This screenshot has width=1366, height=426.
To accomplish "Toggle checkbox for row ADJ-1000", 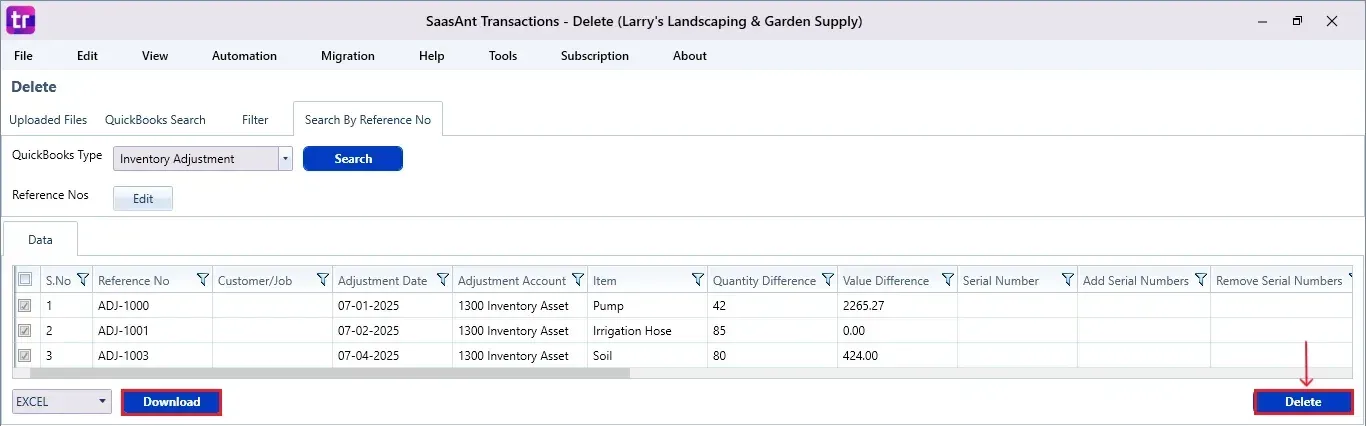I will pyautogui.click(x=25, y=305).
